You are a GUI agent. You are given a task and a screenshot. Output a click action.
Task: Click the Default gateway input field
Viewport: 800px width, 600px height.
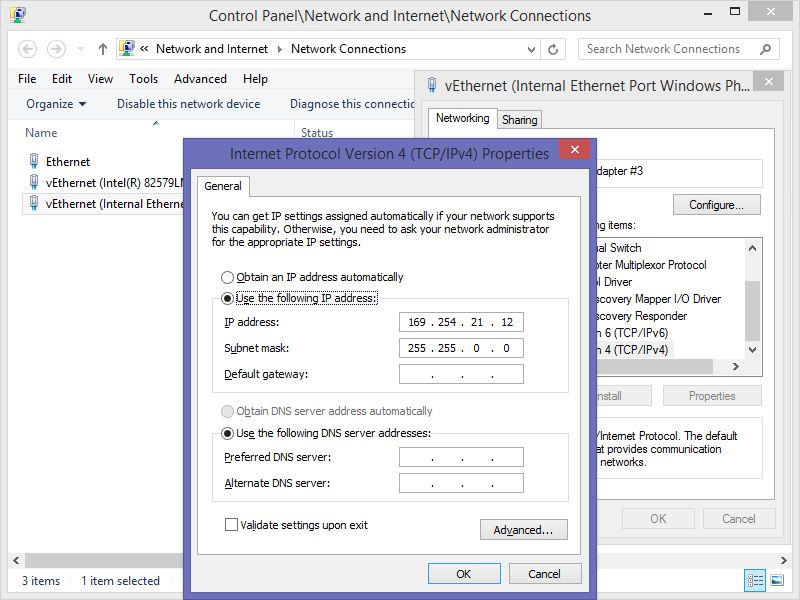[461, 375]
